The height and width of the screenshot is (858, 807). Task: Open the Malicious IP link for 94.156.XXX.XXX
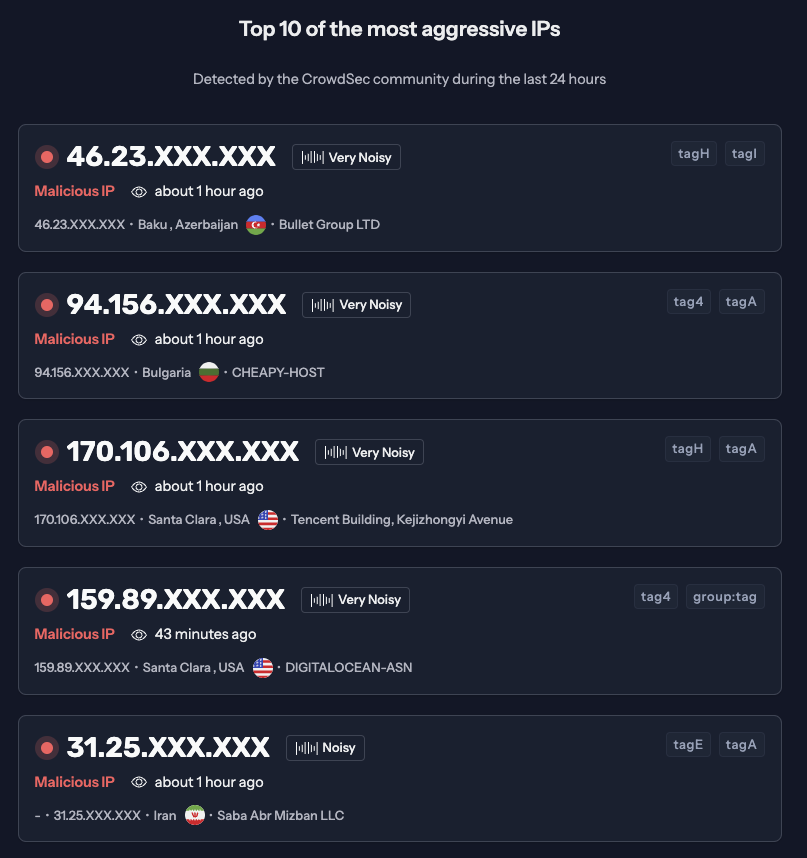(74, 339)
